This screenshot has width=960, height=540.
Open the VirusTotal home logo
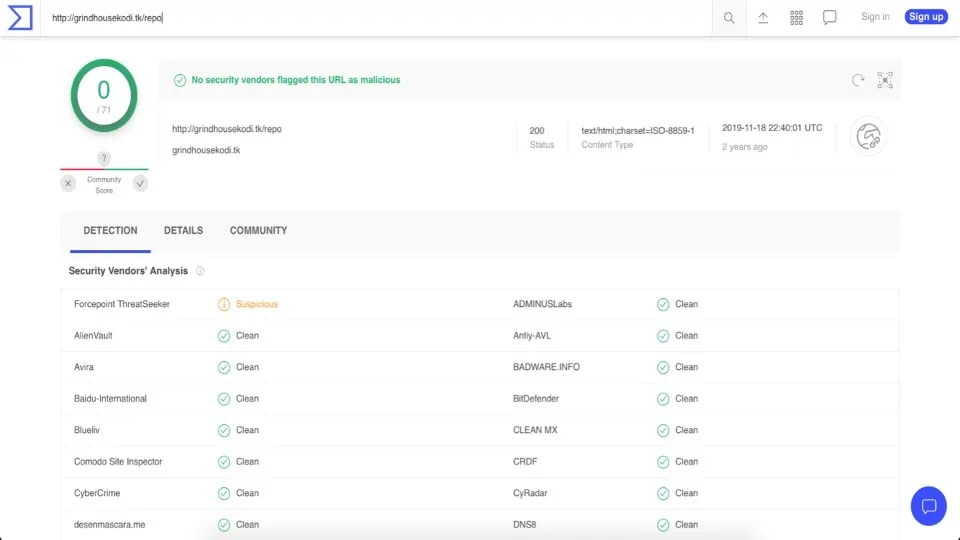coord(20,17)
